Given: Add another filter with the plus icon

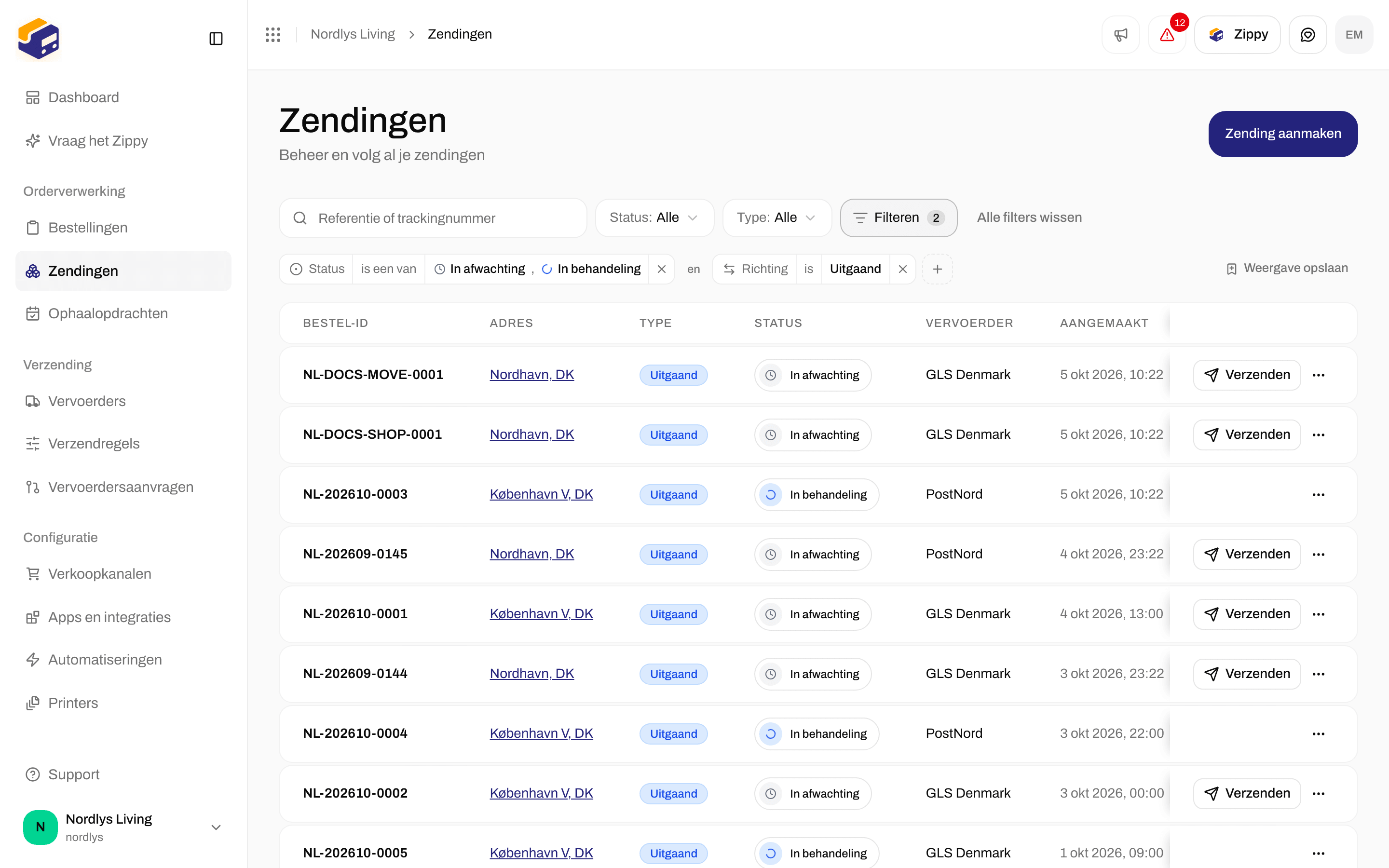Looking at the screenshot, I should tap(937, 269).
